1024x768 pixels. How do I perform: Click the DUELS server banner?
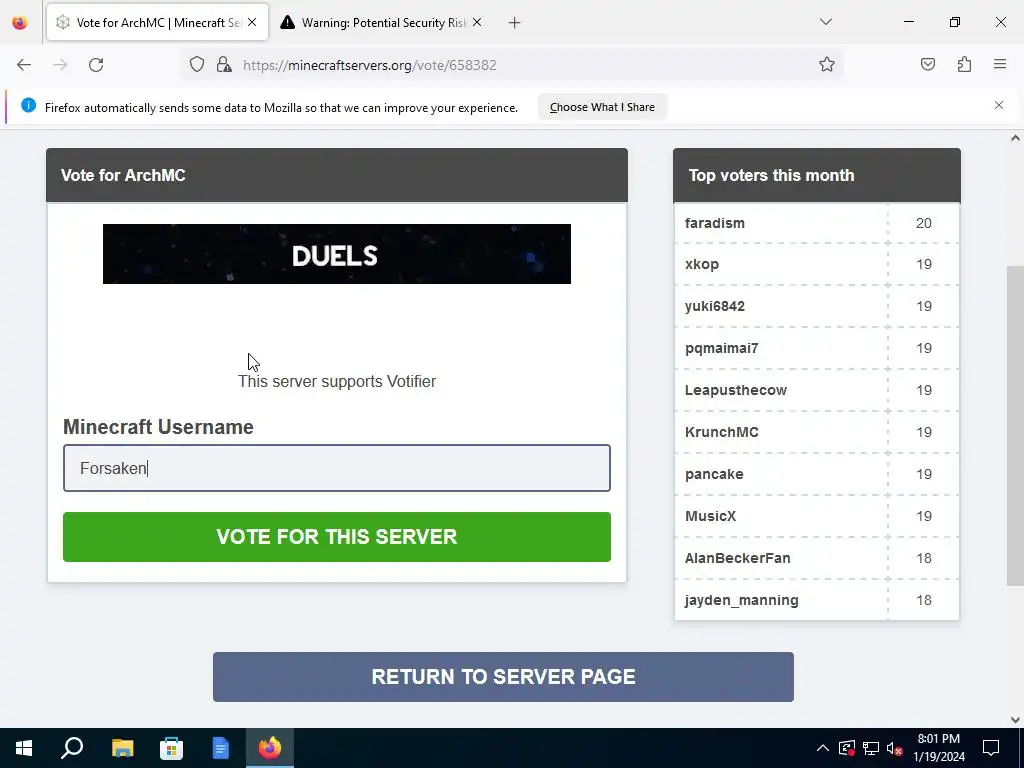pos(337,254)
